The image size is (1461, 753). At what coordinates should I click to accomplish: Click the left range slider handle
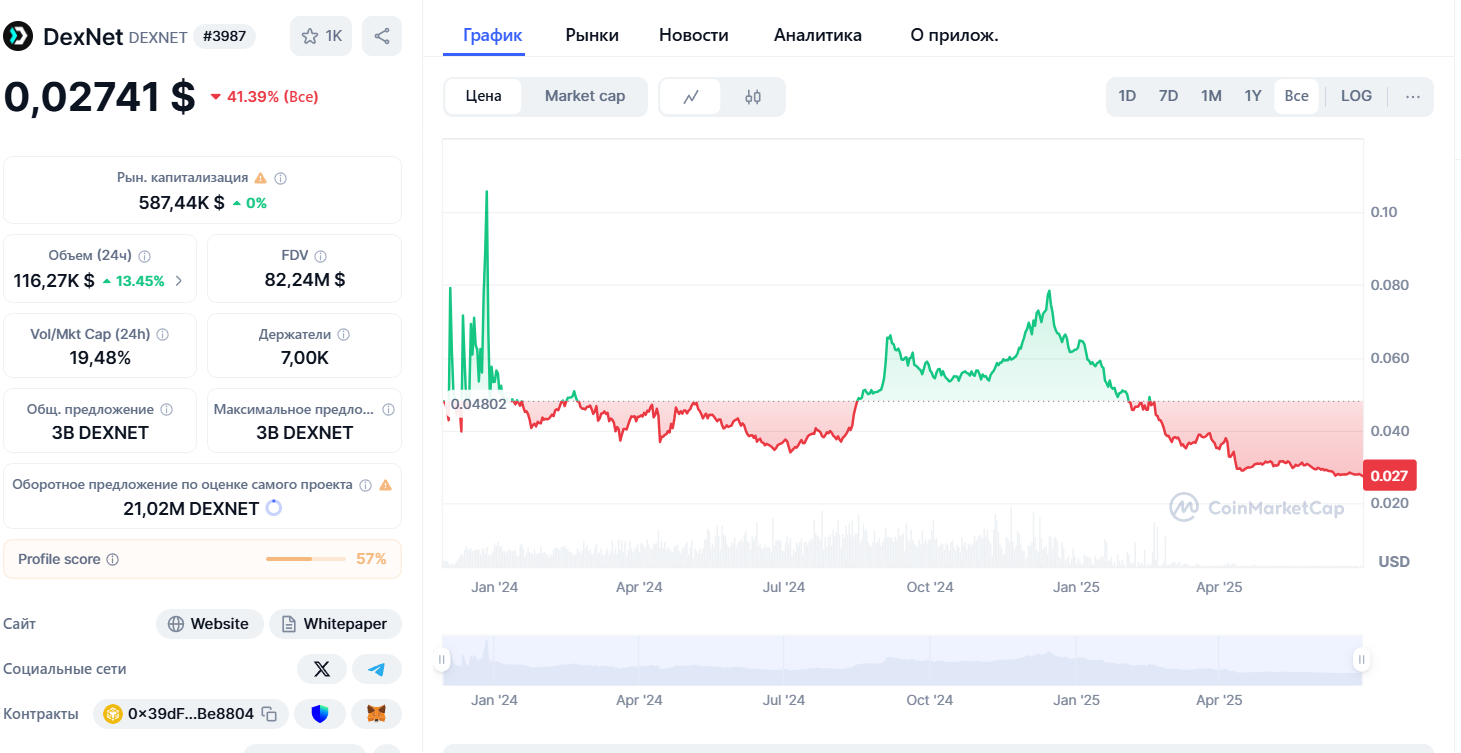tap(442, 660)
